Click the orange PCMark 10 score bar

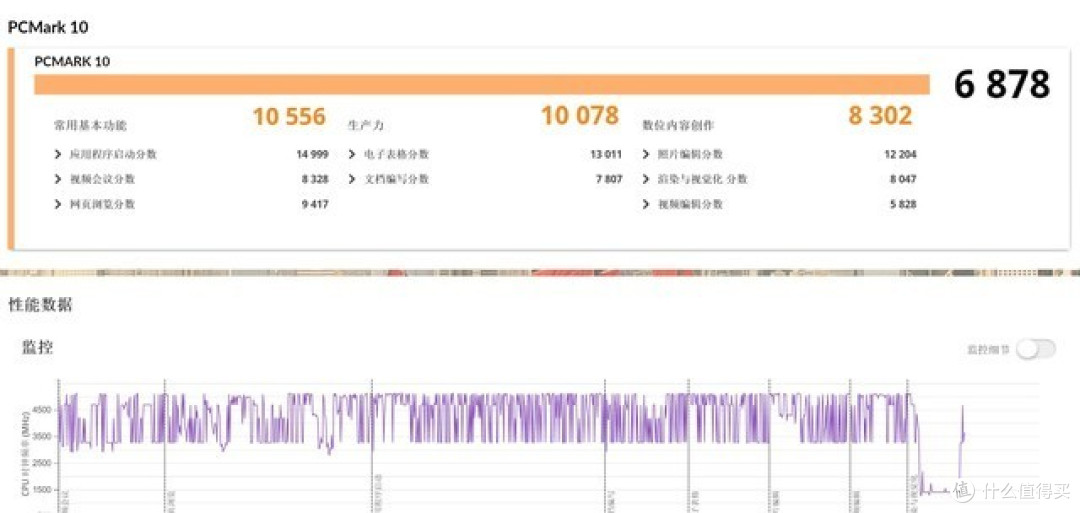click(481, 85)
